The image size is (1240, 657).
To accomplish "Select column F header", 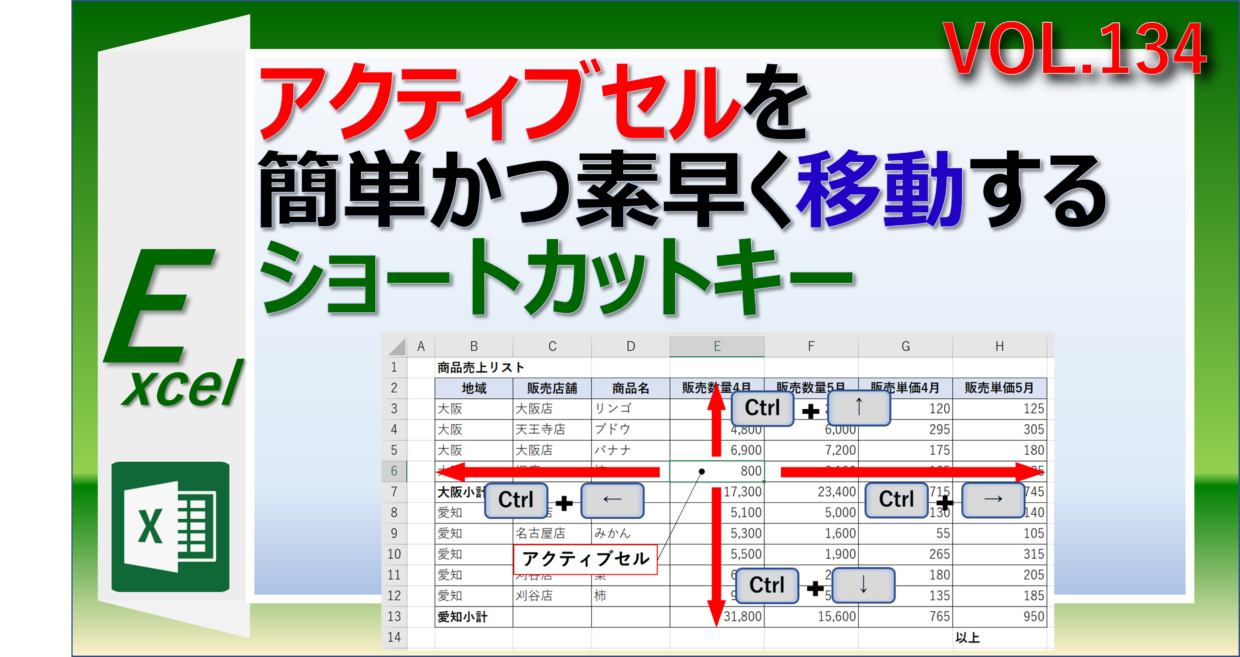I will click(811, 346).
